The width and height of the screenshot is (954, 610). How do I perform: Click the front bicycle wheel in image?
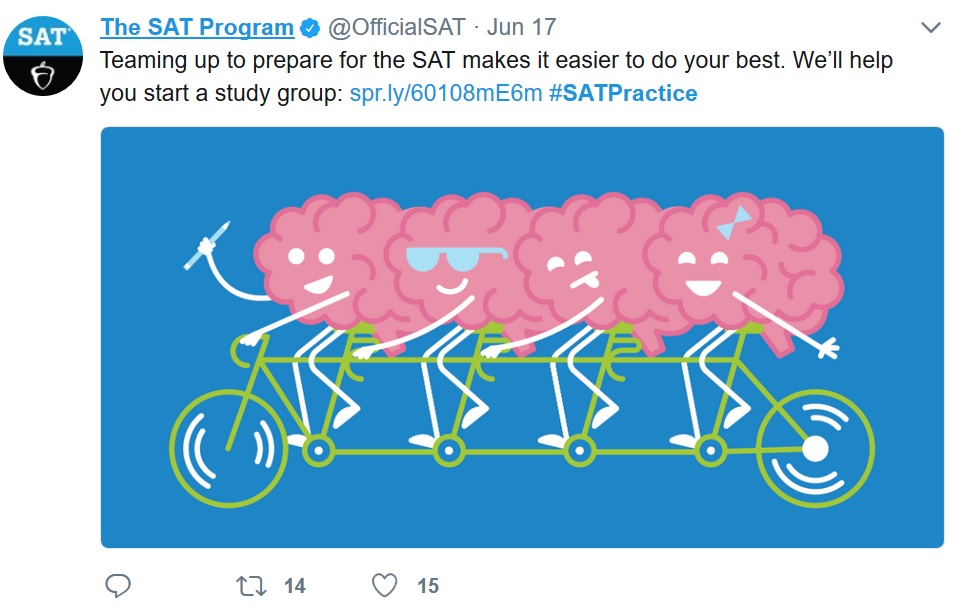tap(229, 448)
